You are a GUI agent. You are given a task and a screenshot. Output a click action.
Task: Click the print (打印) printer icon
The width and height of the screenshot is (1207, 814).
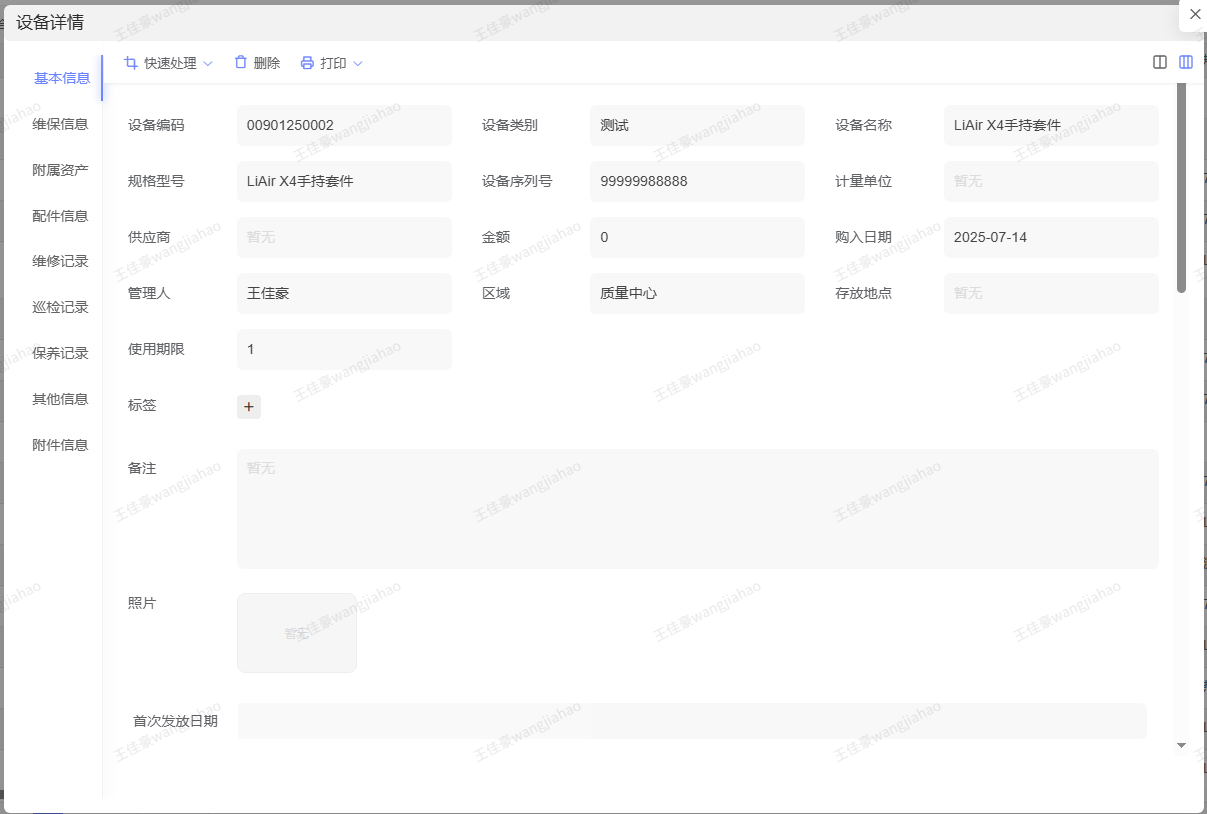click(x=307, y=63)
